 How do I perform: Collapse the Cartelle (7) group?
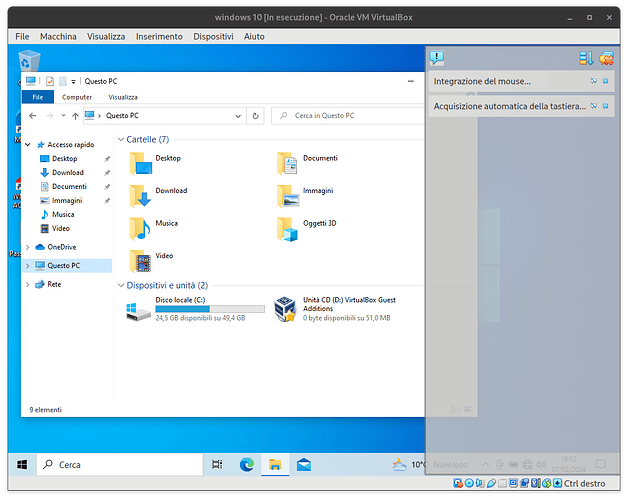121,139
